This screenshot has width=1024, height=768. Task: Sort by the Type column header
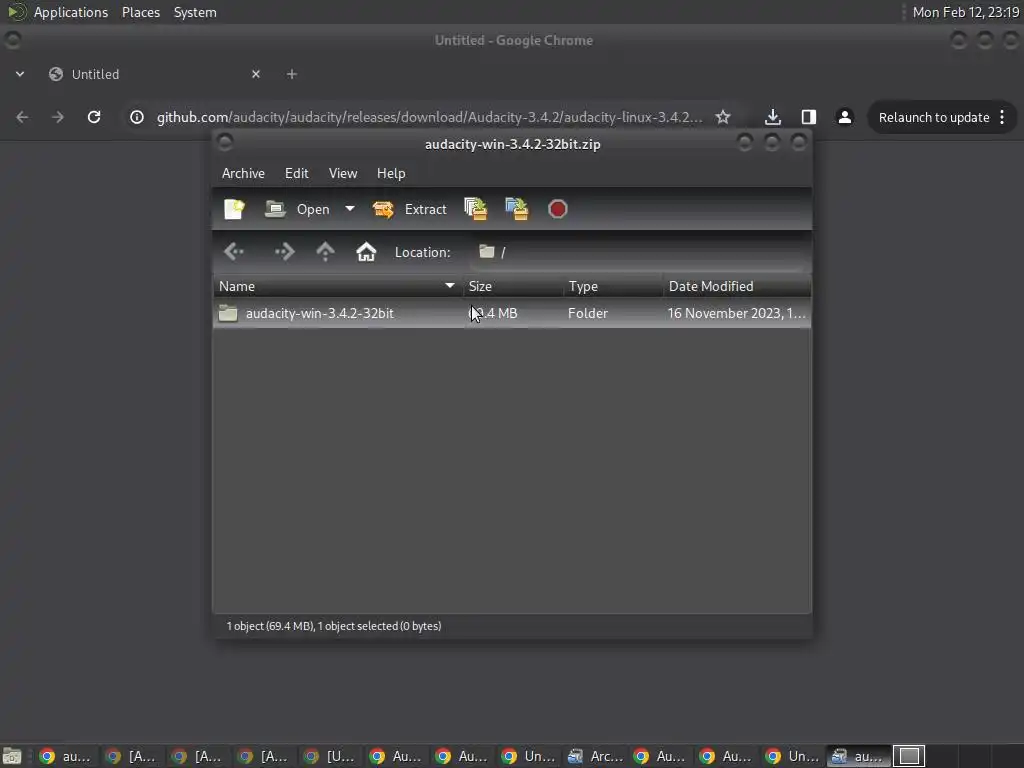[613, 286]
